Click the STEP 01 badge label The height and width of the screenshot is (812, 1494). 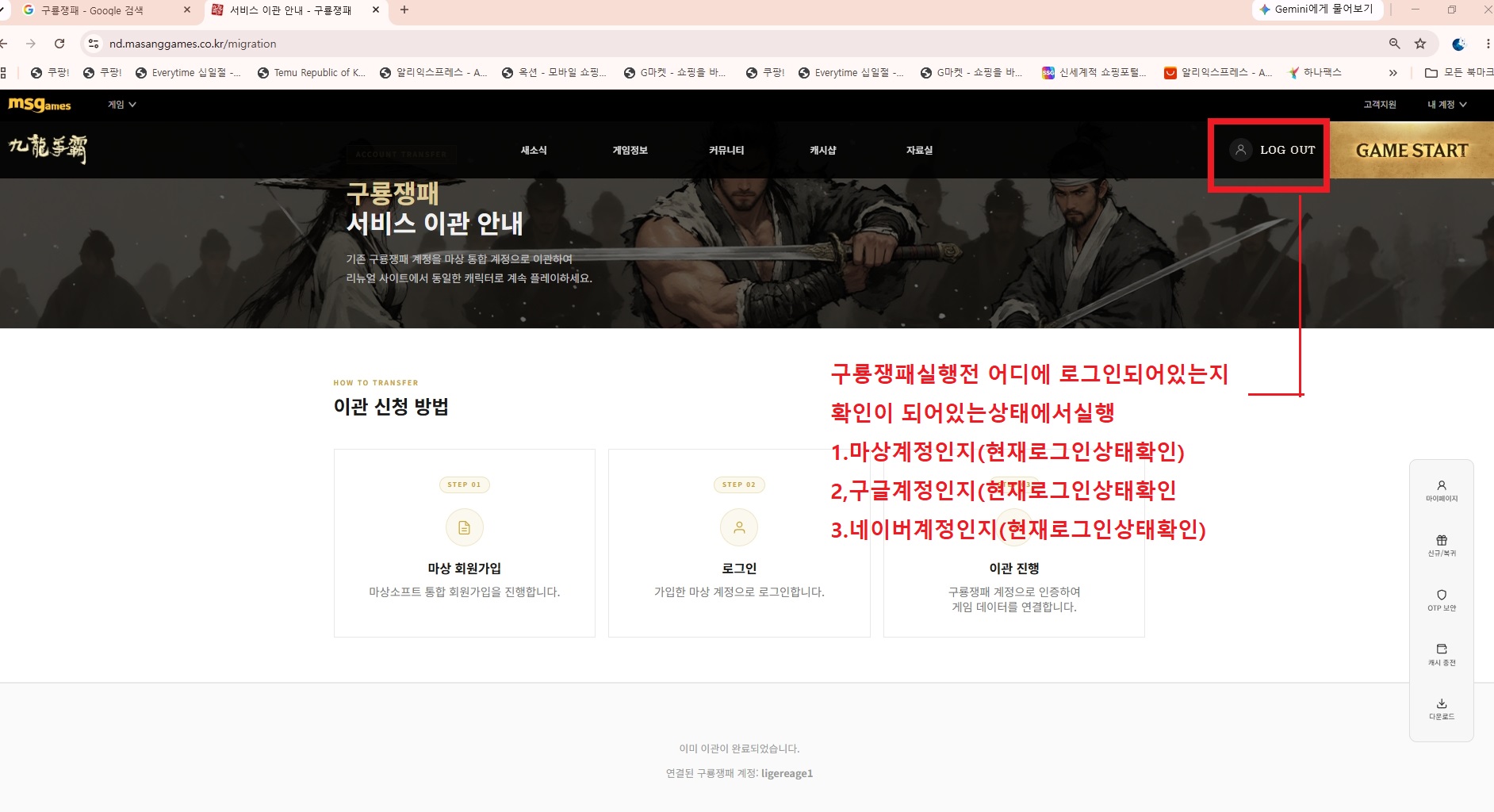click(x=465, y=485)
